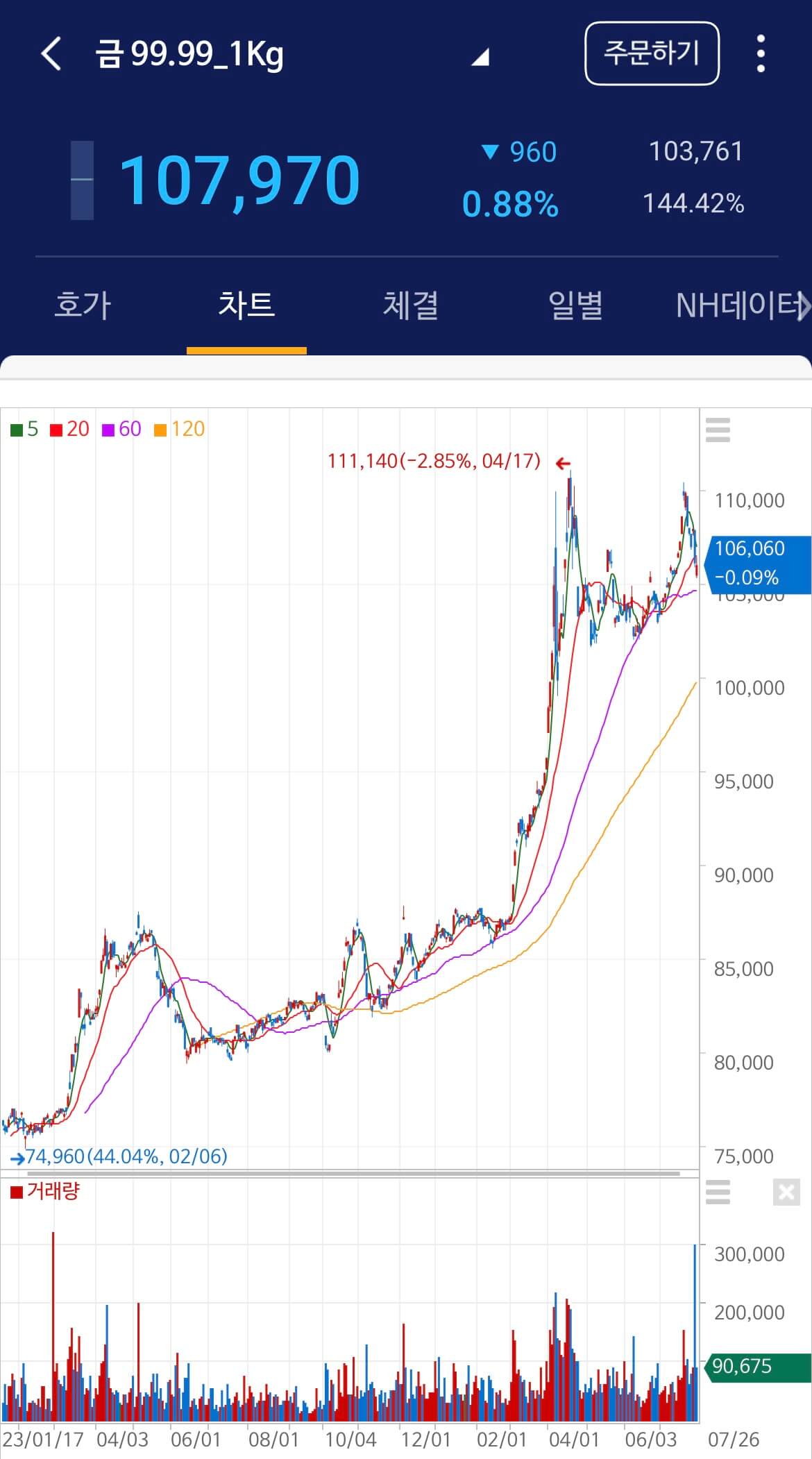812x1459 pixels.
Task: Tap the title 금 99.99_1Kg
Action: click(x=189, y=54)
